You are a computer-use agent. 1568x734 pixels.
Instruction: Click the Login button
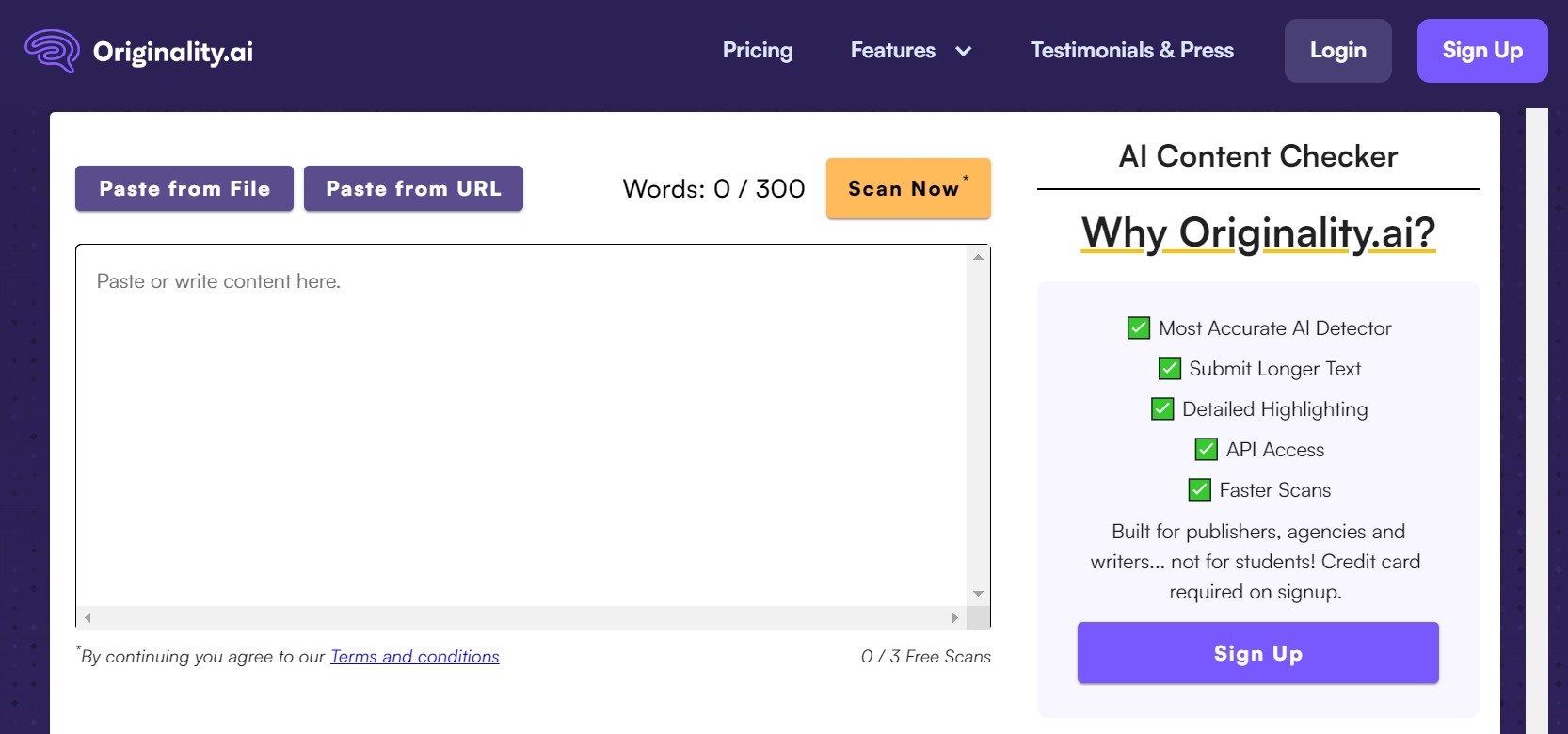tap(1338, 51)
